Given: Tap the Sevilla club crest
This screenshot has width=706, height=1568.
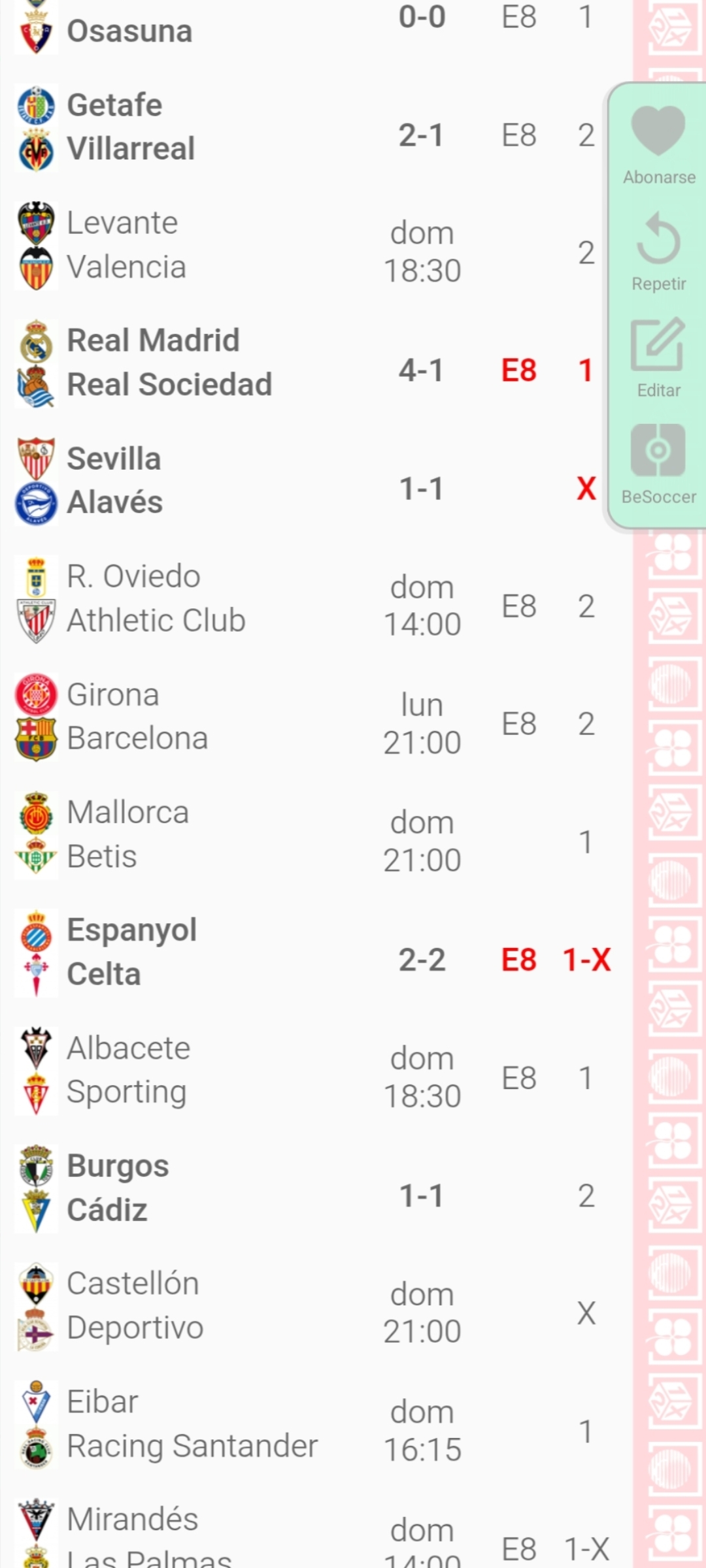Looking at the screenshot, I should pos(36,459).
